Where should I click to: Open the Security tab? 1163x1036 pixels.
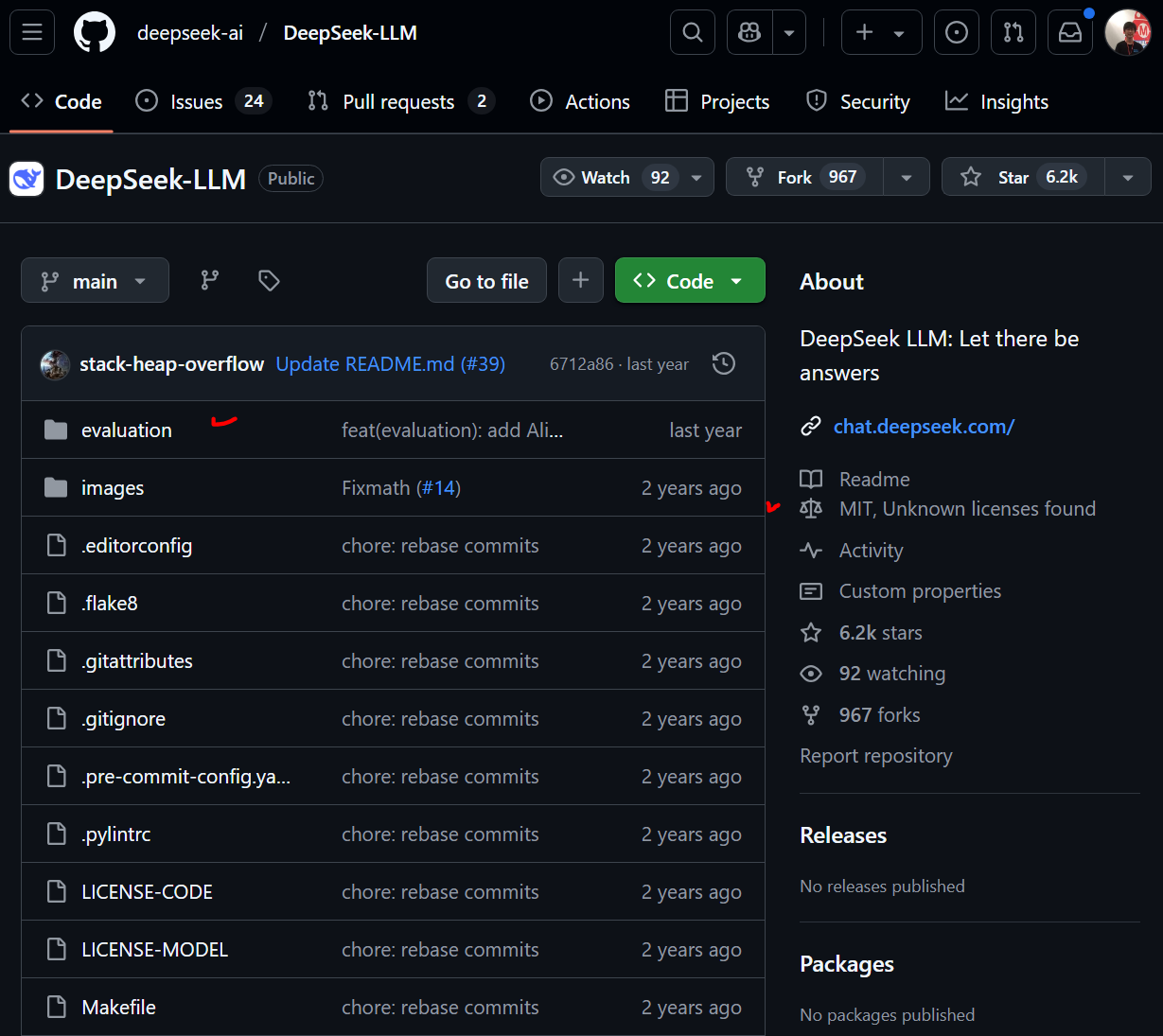(x=857, y=101)
